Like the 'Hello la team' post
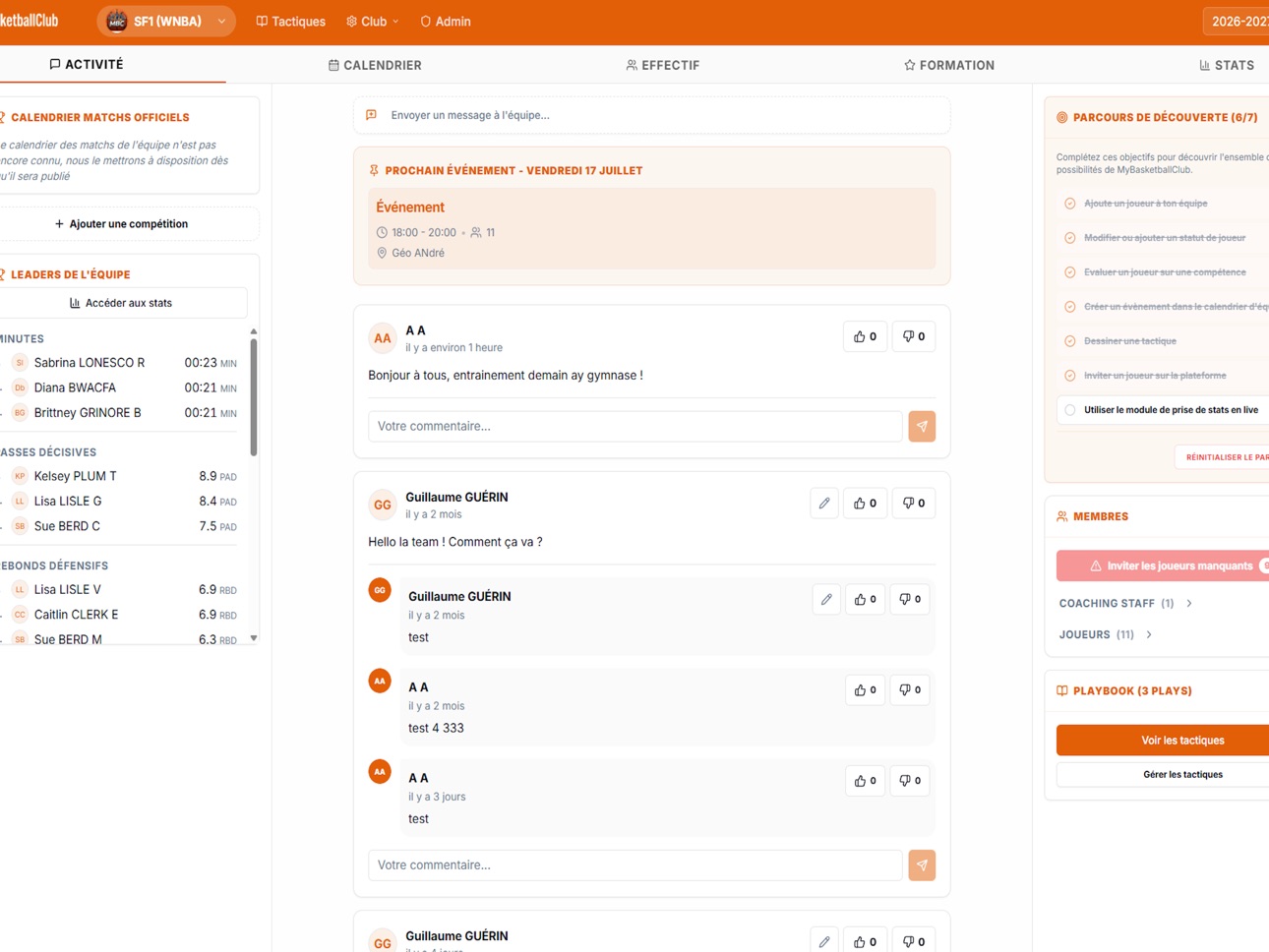Viewport: 1269px width, 952px height. point(865,503)
